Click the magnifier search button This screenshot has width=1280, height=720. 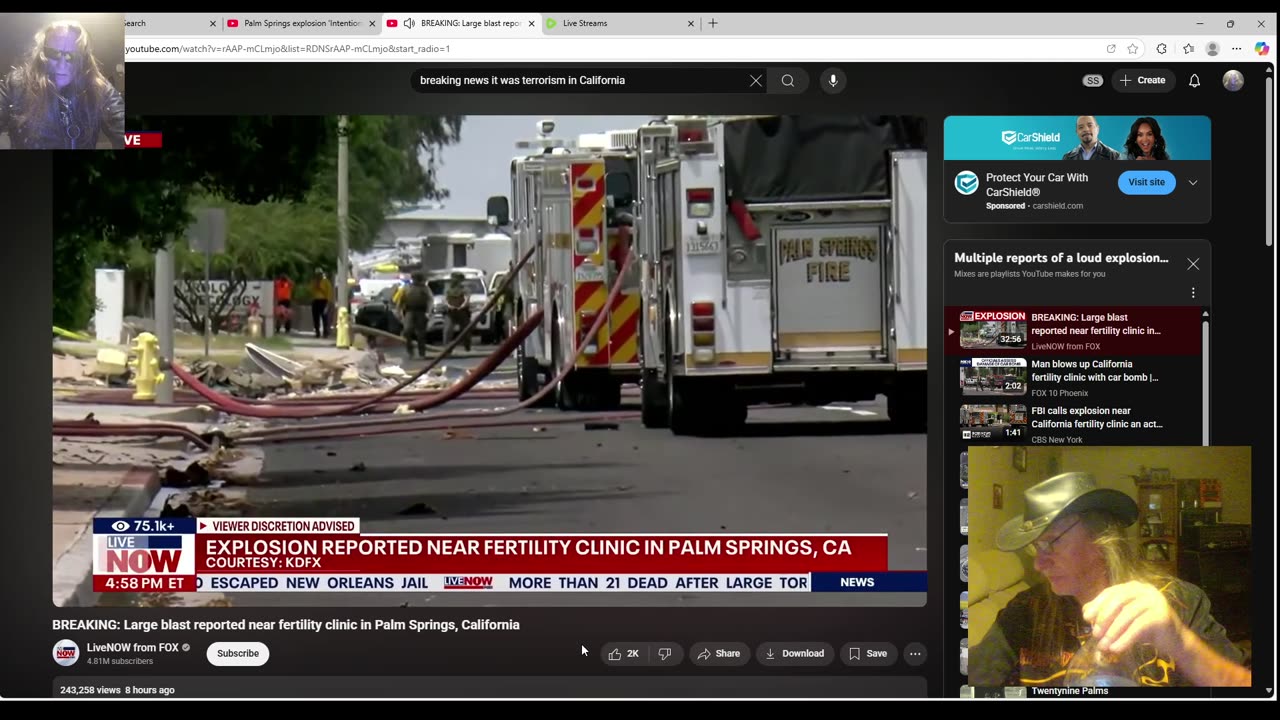pos(788,81)
